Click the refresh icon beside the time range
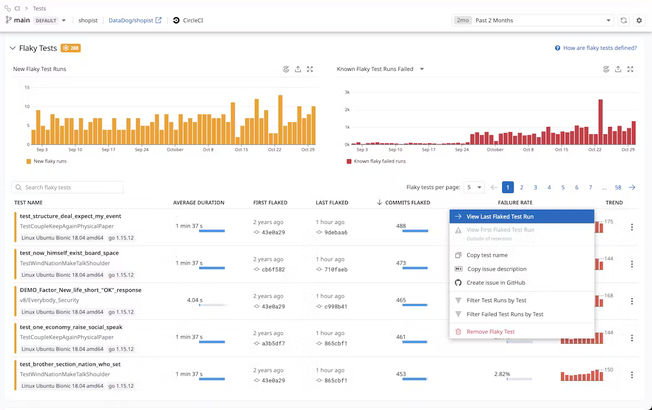 624,20
